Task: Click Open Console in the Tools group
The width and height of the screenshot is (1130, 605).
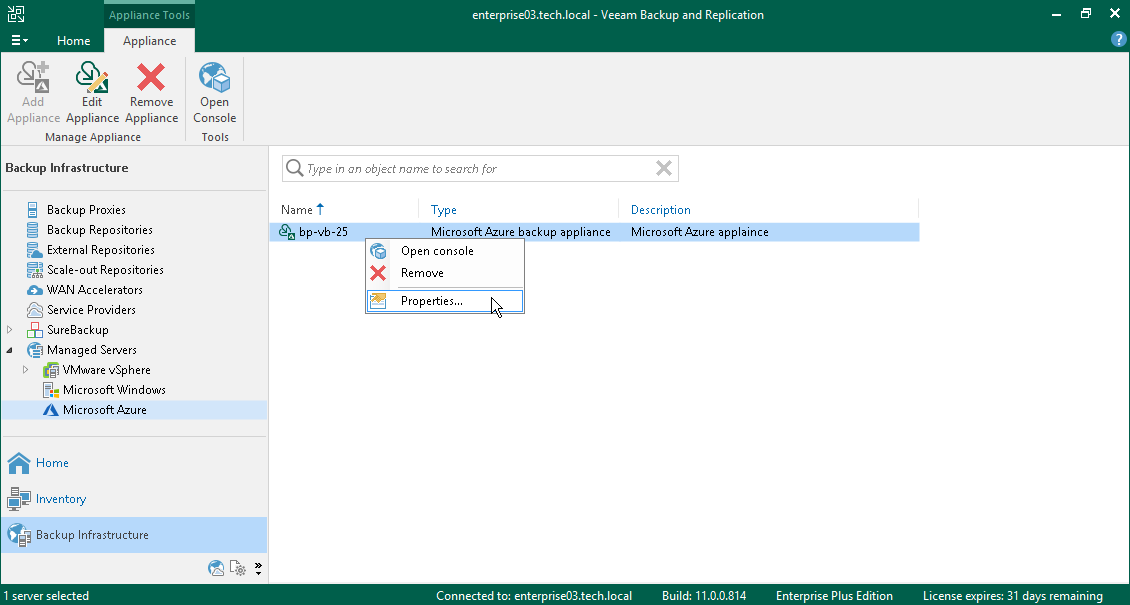Action: click(x=215, y=92)
